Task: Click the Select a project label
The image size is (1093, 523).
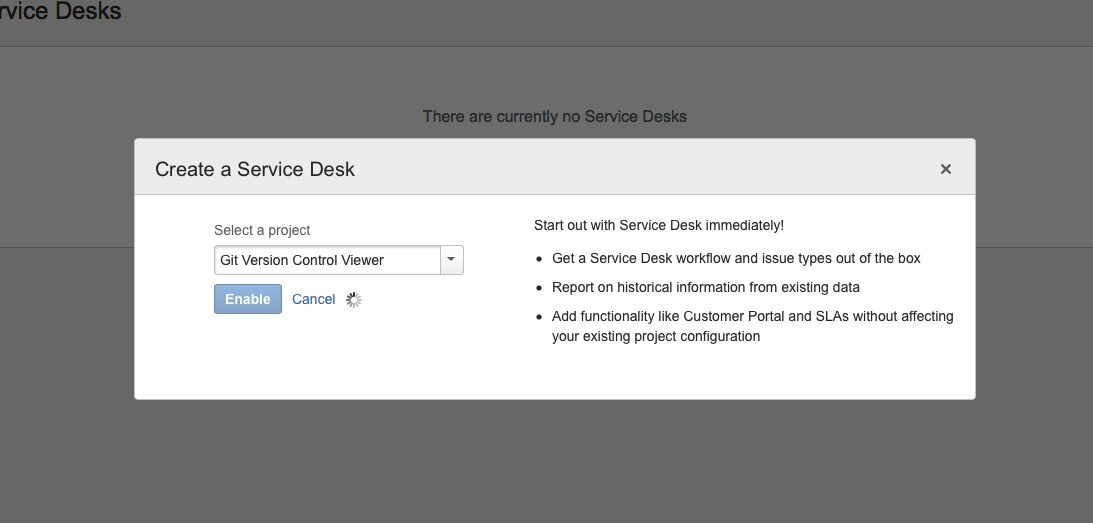Action: pyautogui.click(x=262, y=230)
